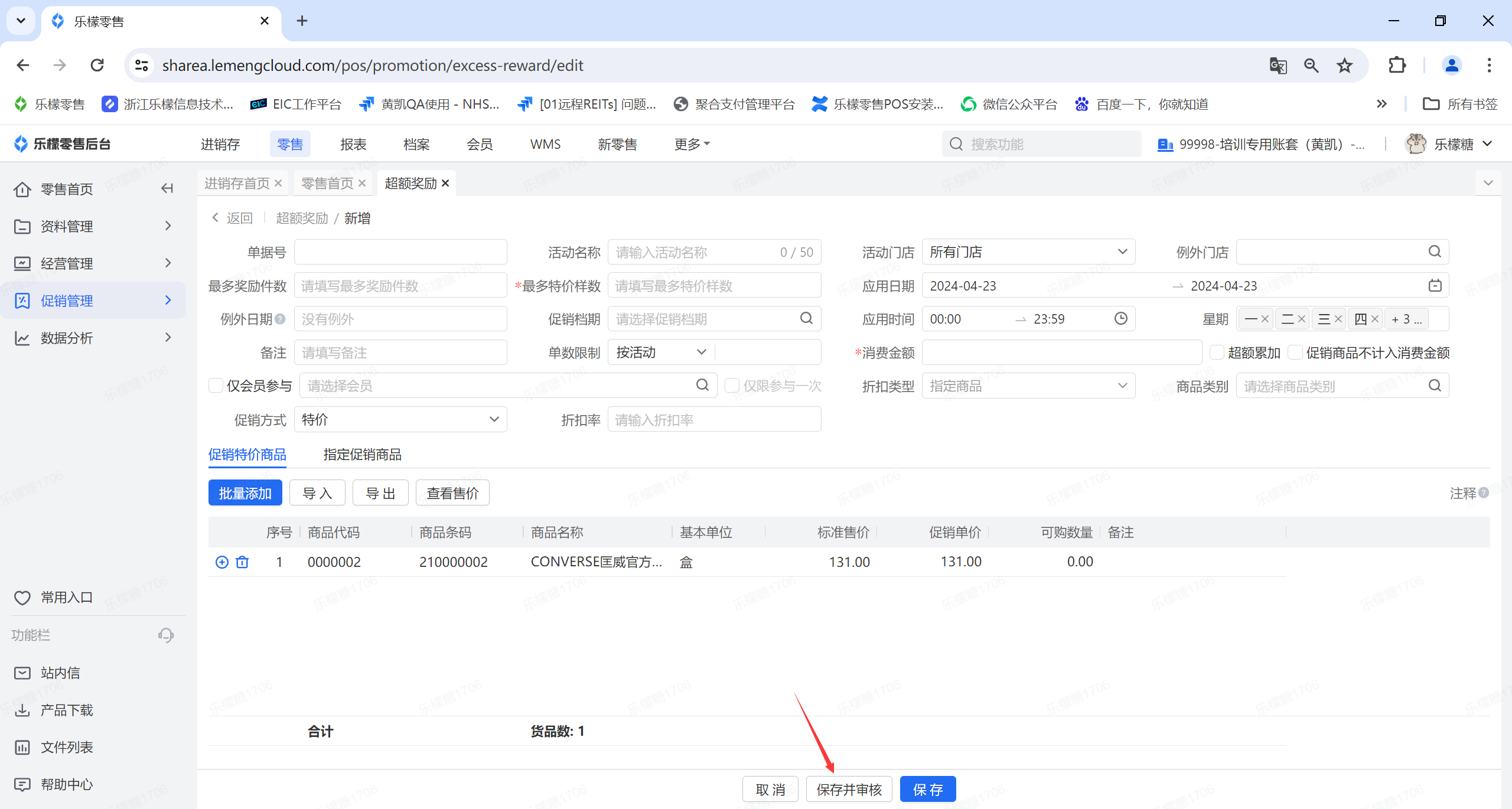1512x809 pixels.
Task: Click 查看售价 button
Action: pos(452,493)
